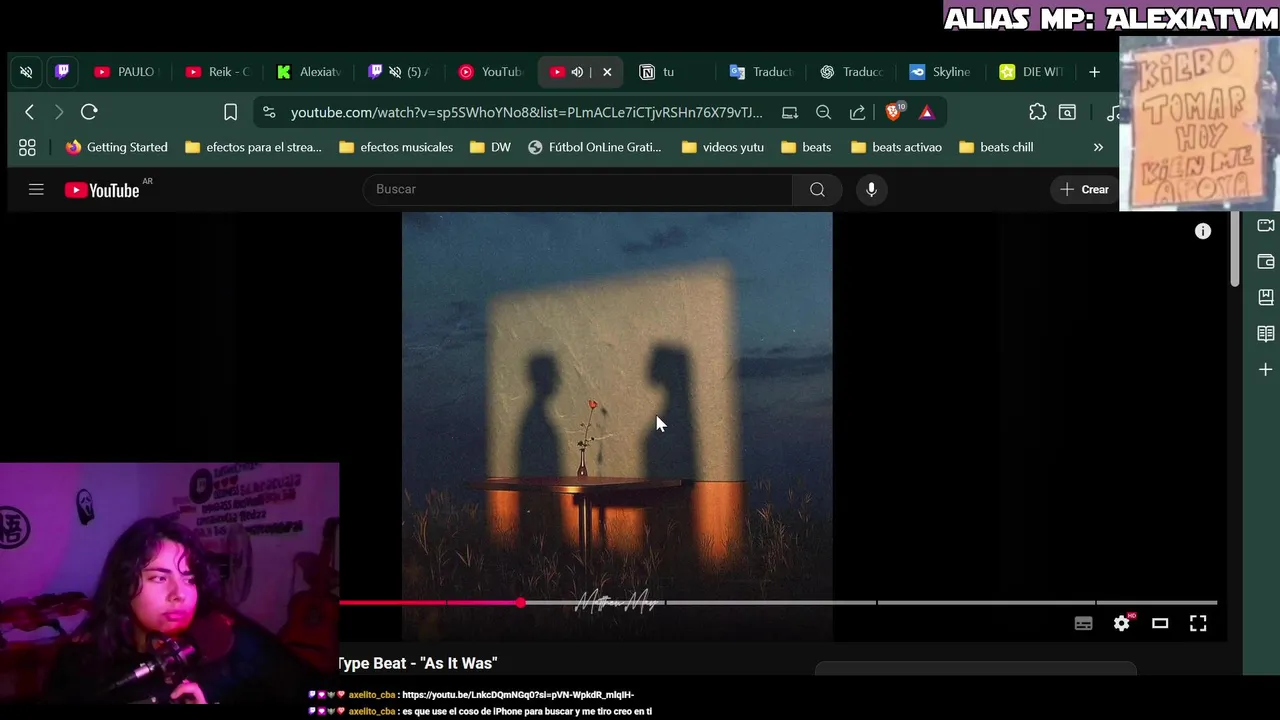Image resolution: width=1280 pixels, height=720 pixels.
Task: Switch to the Alexiatv Kick tab
Action: click(309, 72)
